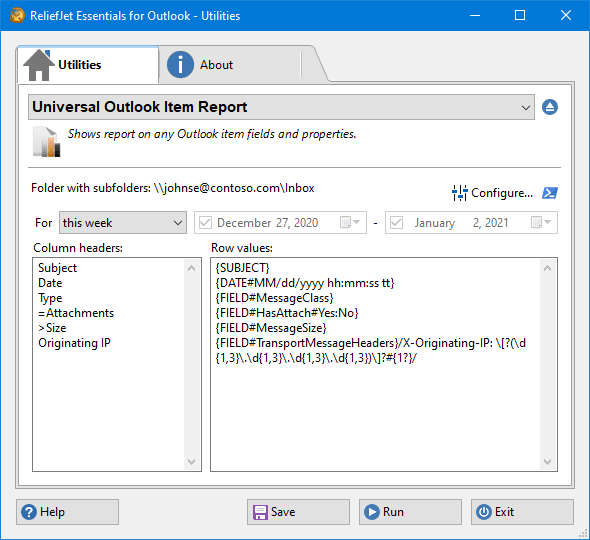
Task: Open the end date calendar dropdown
Action: [541, 222]
